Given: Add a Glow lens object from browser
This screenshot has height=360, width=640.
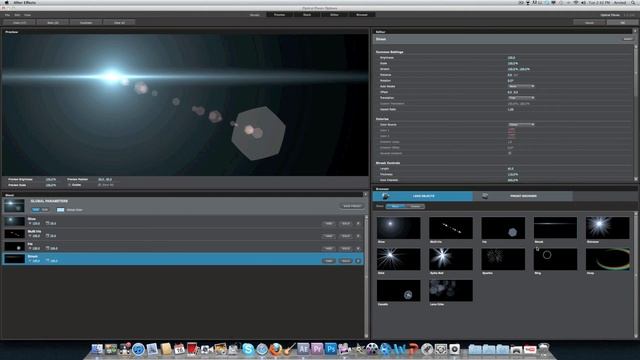Looking at the screenshot, I should [x=398, y=228].
